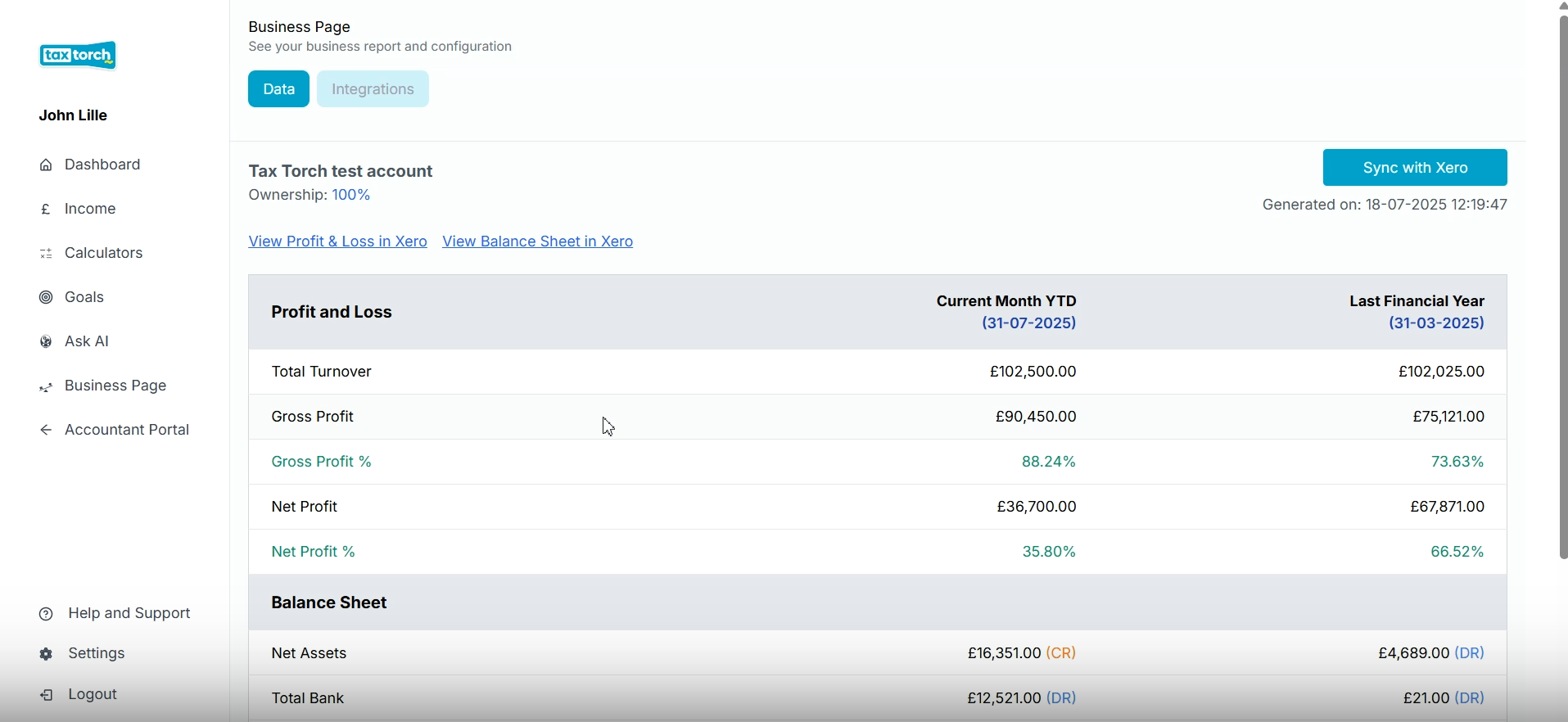Click the Goals target icon
The image size is (1568, 722).
pyautogui.click(x=47, y=298)
